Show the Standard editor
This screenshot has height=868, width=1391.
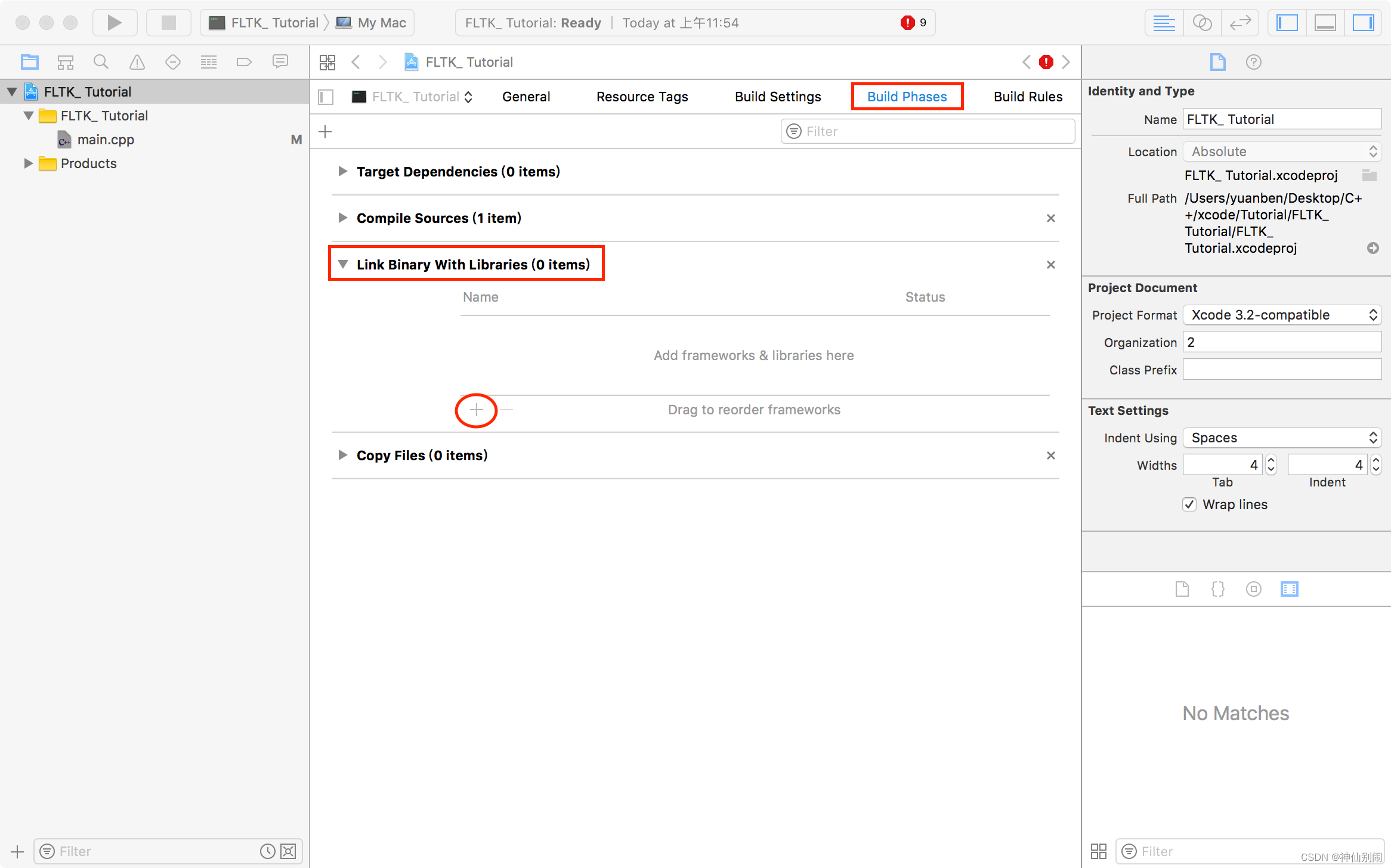1164,23
